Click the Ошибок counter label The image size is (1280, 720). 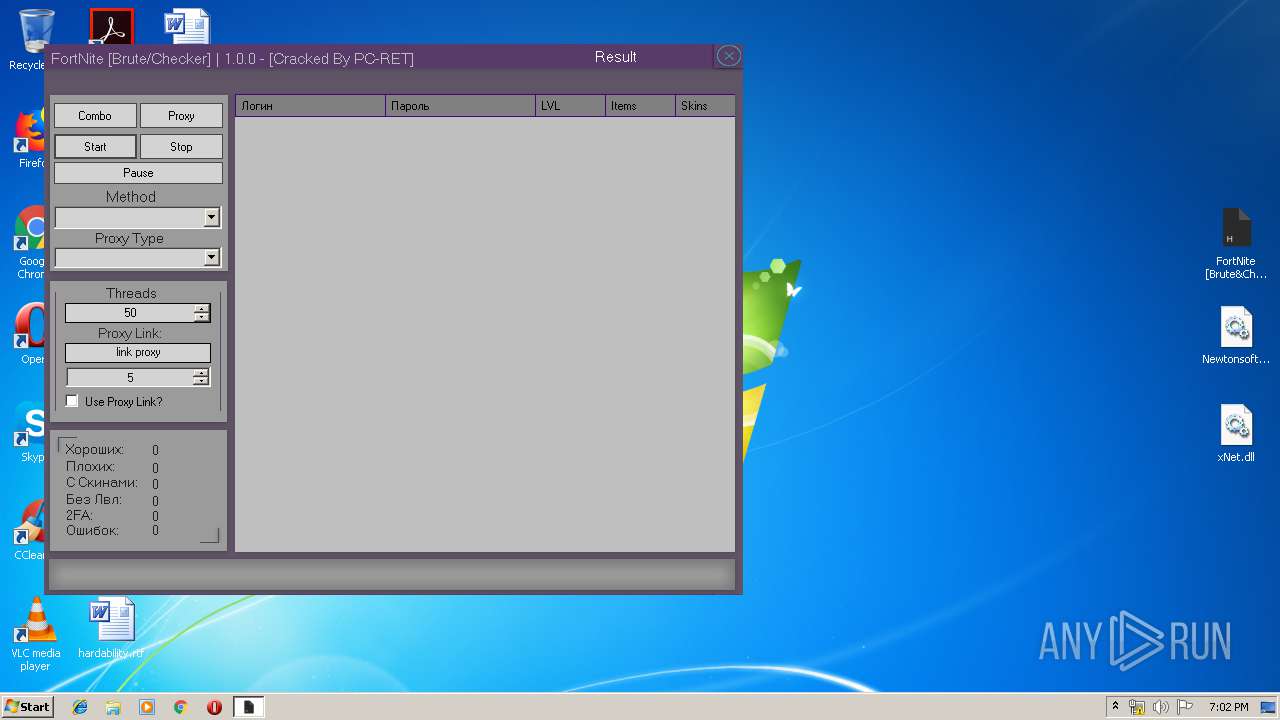pyautogui.click(x=92, y=531)
